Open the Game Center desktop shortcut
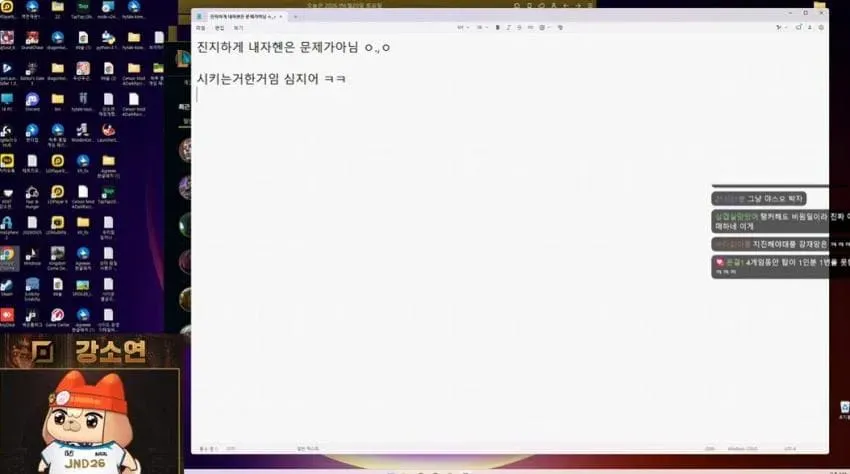The image size is (850, 474). coord(57,317)
